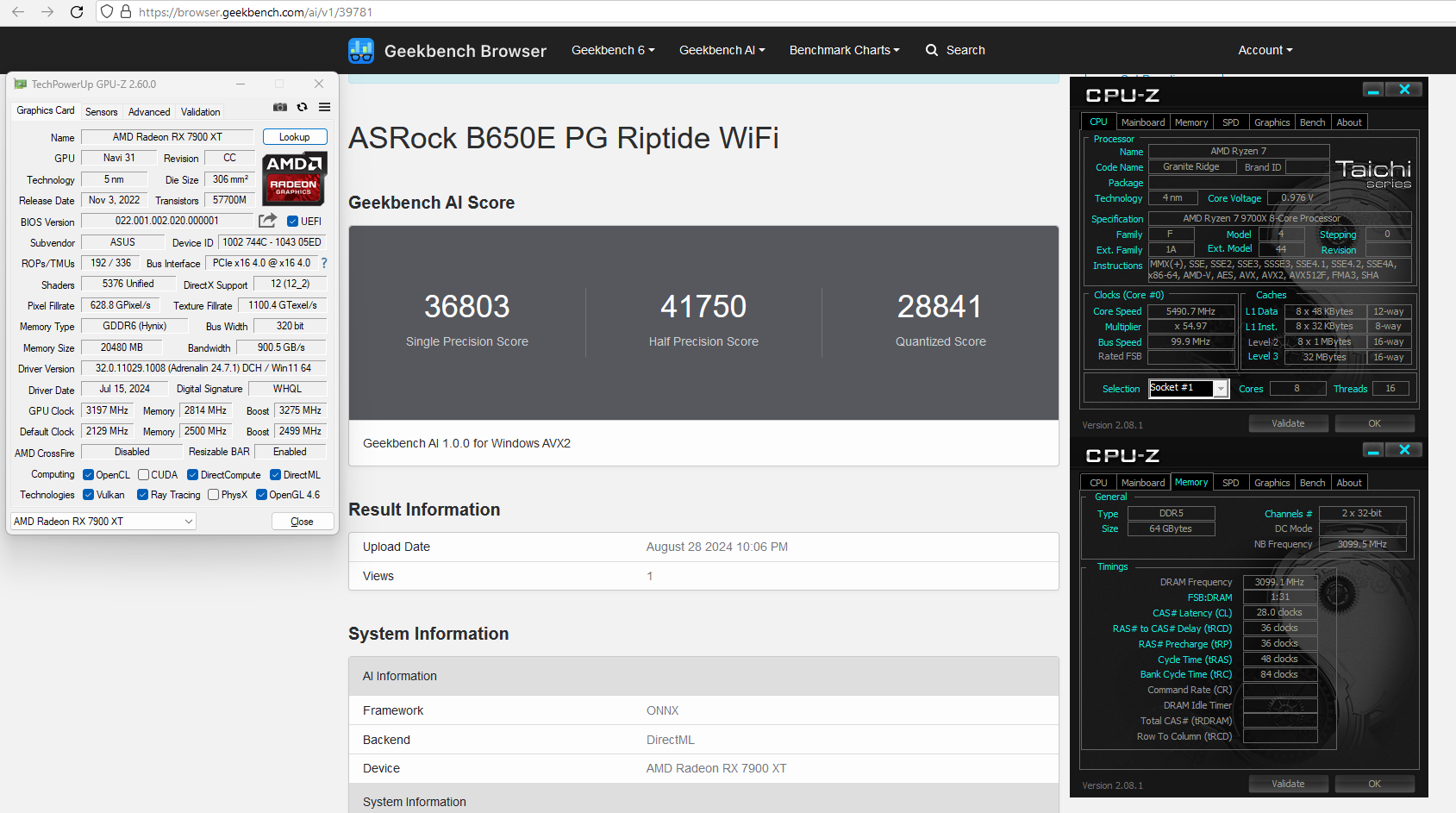Toggle the OpenGL 4.6 checkbox
The image size is (1456, 813).
(261, 495)
